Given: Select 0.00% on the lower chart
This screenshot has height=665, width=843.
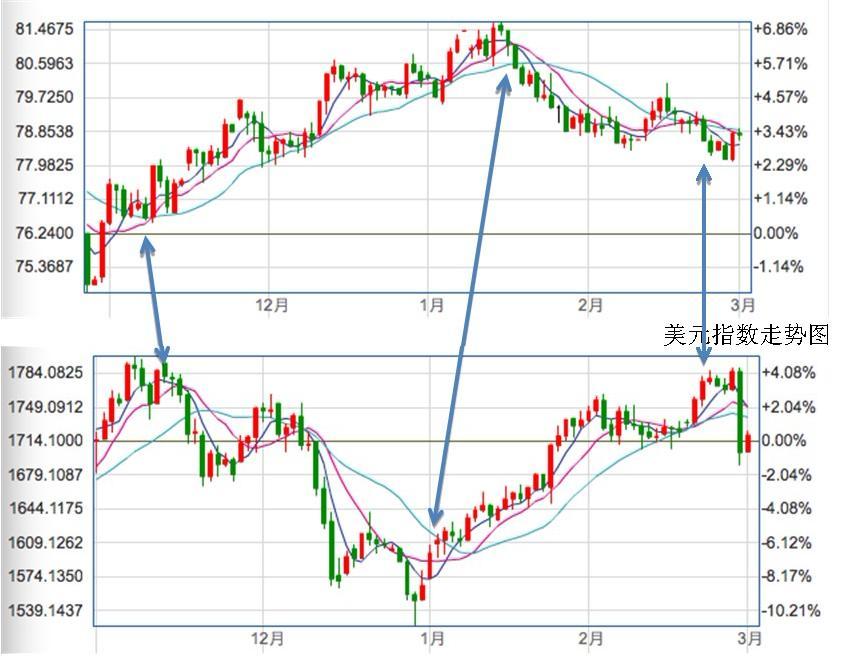Looking at the screenshot, I should [x=784, y=441].
